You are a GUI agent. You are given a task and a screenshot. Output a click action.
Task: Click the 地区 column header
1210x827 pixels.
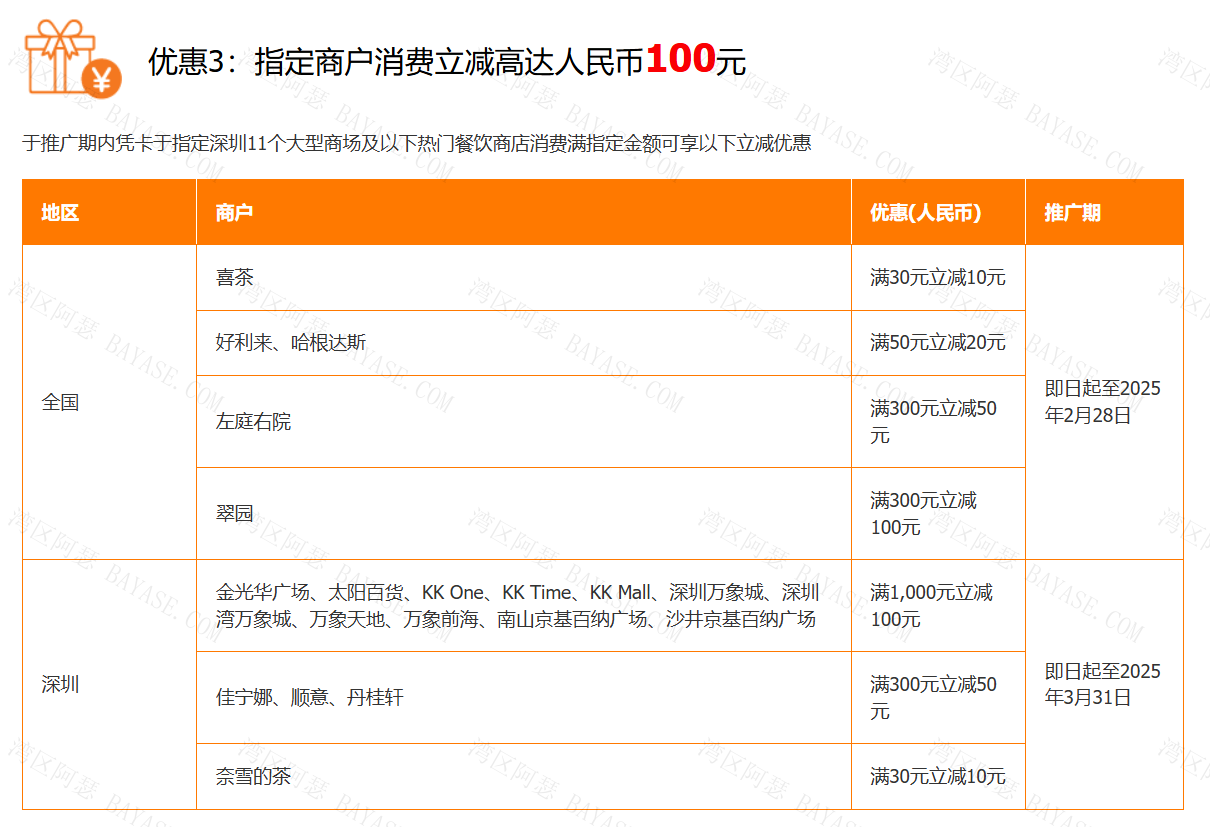109,212
